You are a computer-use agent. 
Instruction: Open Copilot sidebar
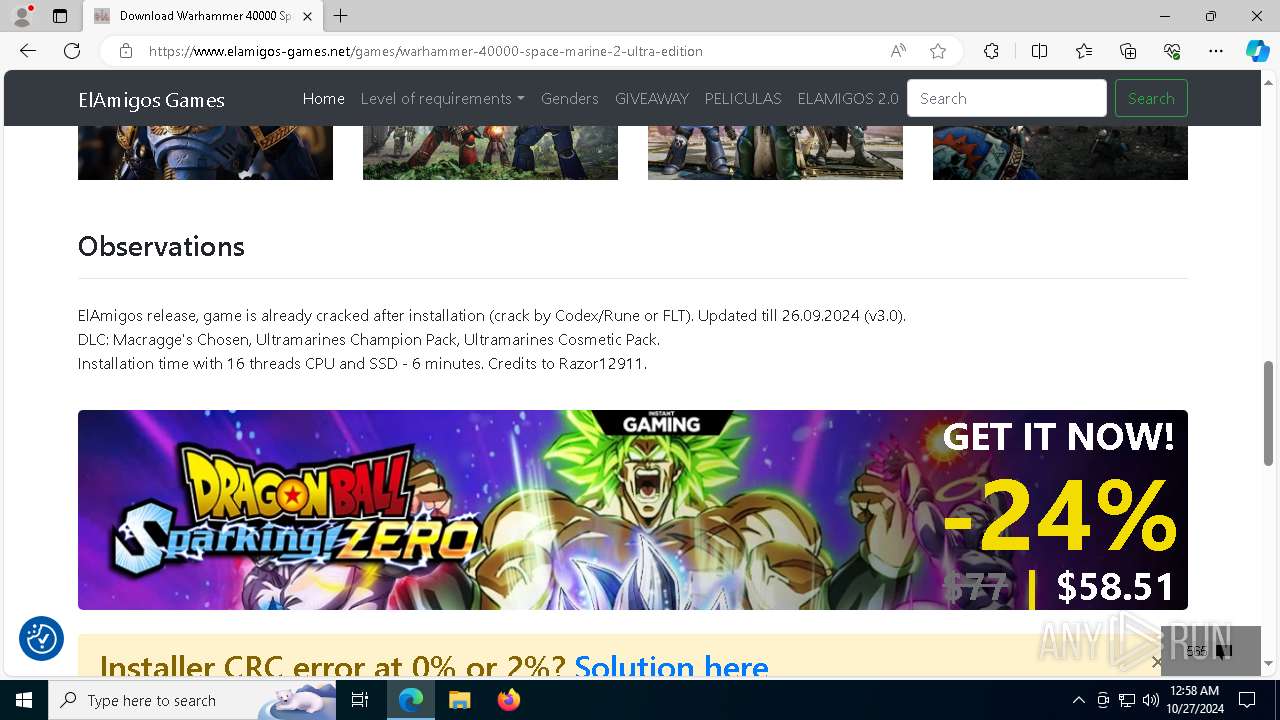[x=1257, y=51]
